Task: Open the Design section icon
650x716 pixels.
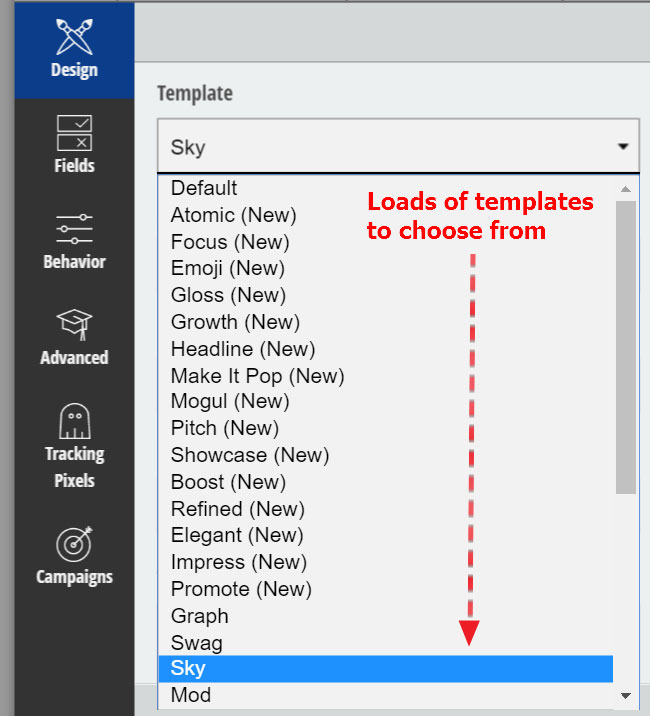Action: [x=74, y=36]
